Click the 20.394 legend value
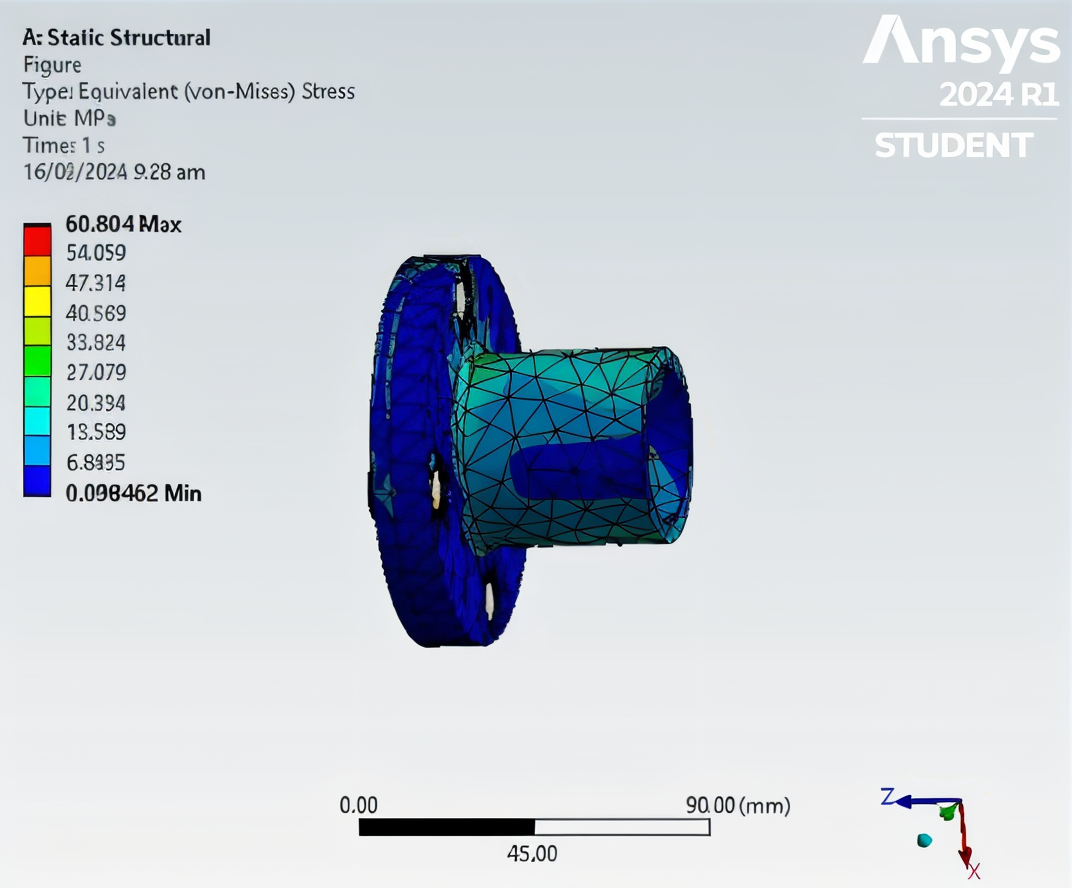 tap(96, 403)
